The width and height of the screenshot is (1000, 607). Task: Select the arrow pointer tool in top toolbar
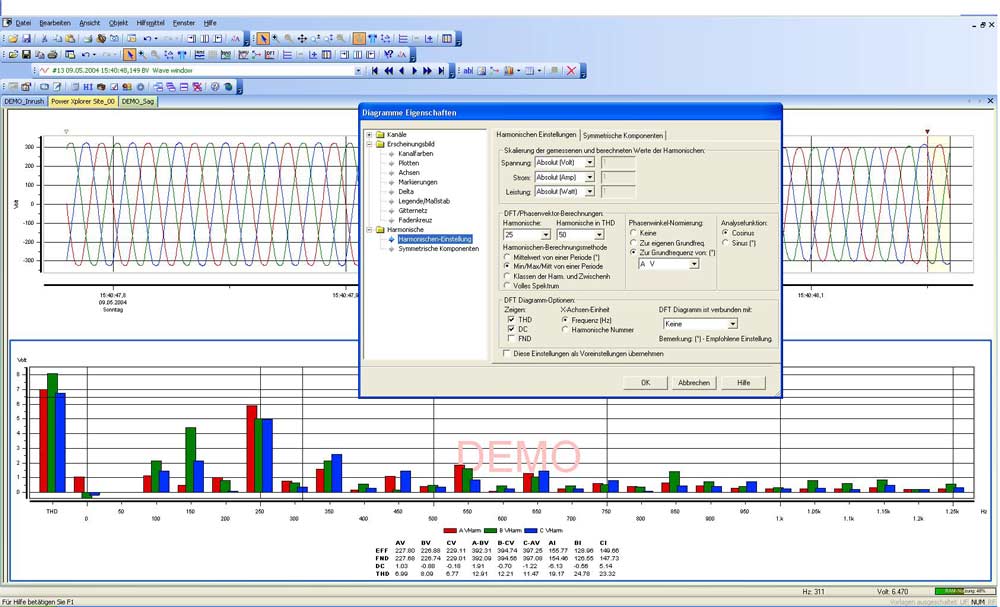[x=263, y=38]
